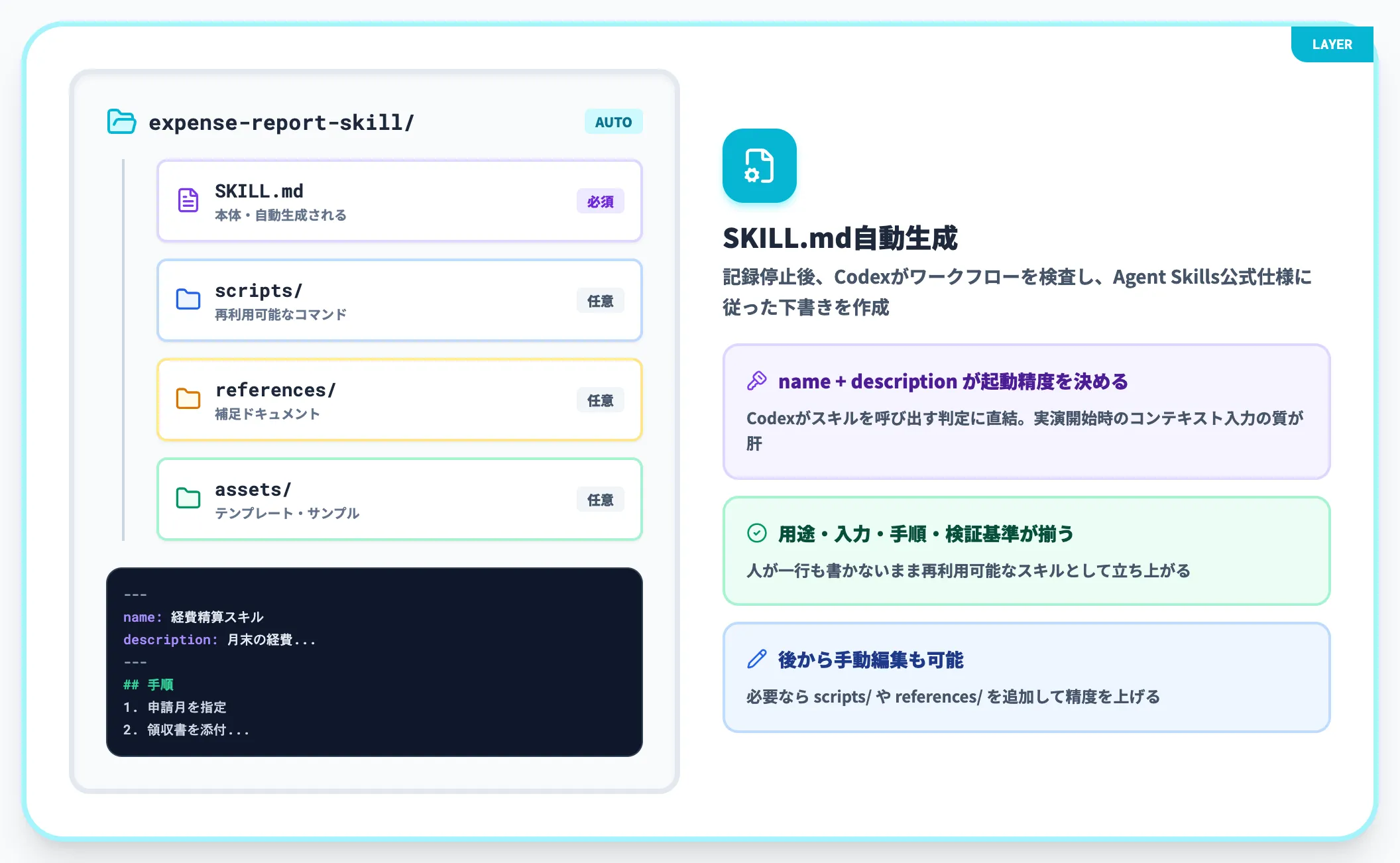
Task: Click the wrench icon beside name + description
Action: [757, 381]
